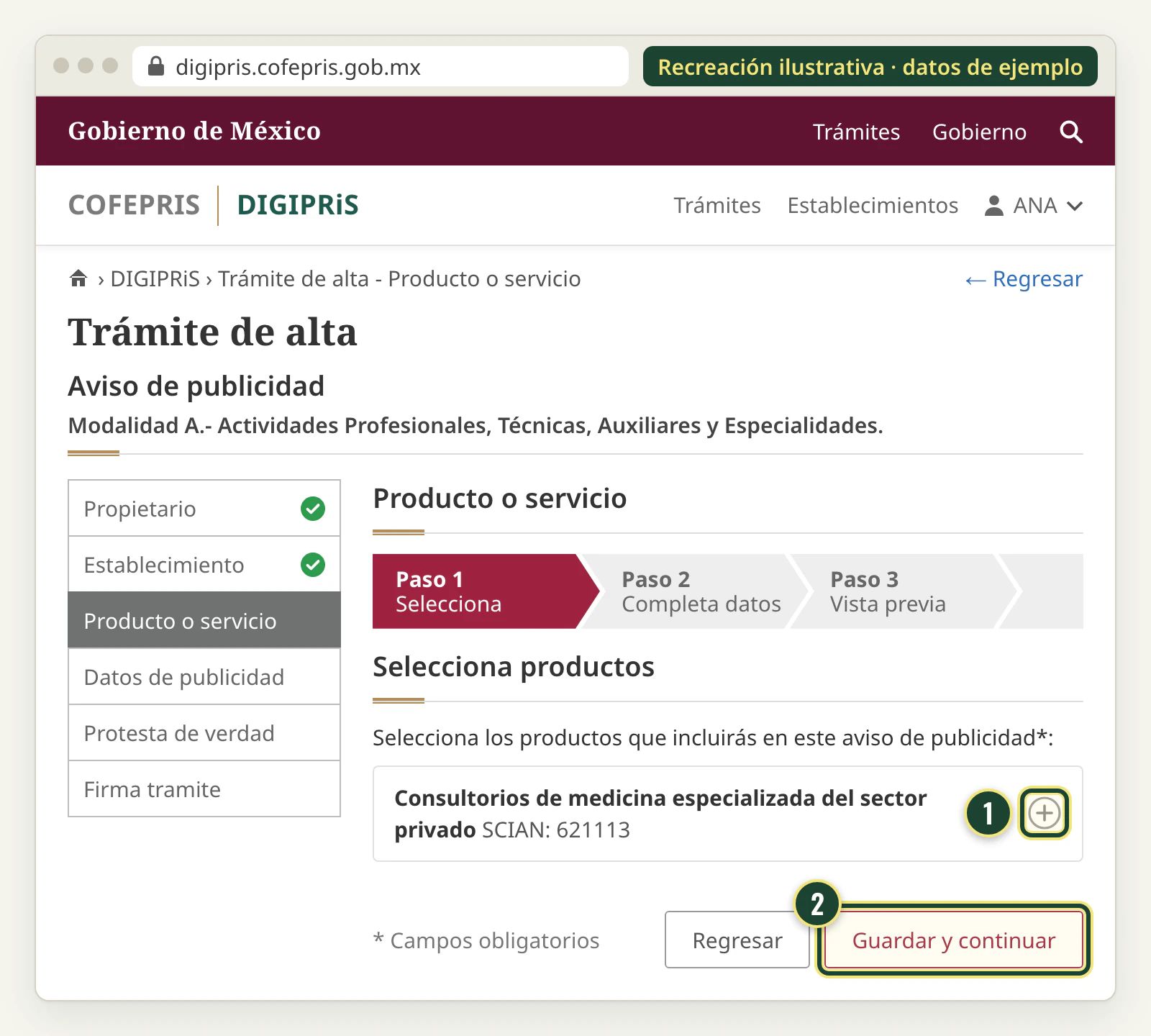Open Gobierno in the maroon government bar
This screenshot has height=1036, width=1151.
tap(979, 132)
